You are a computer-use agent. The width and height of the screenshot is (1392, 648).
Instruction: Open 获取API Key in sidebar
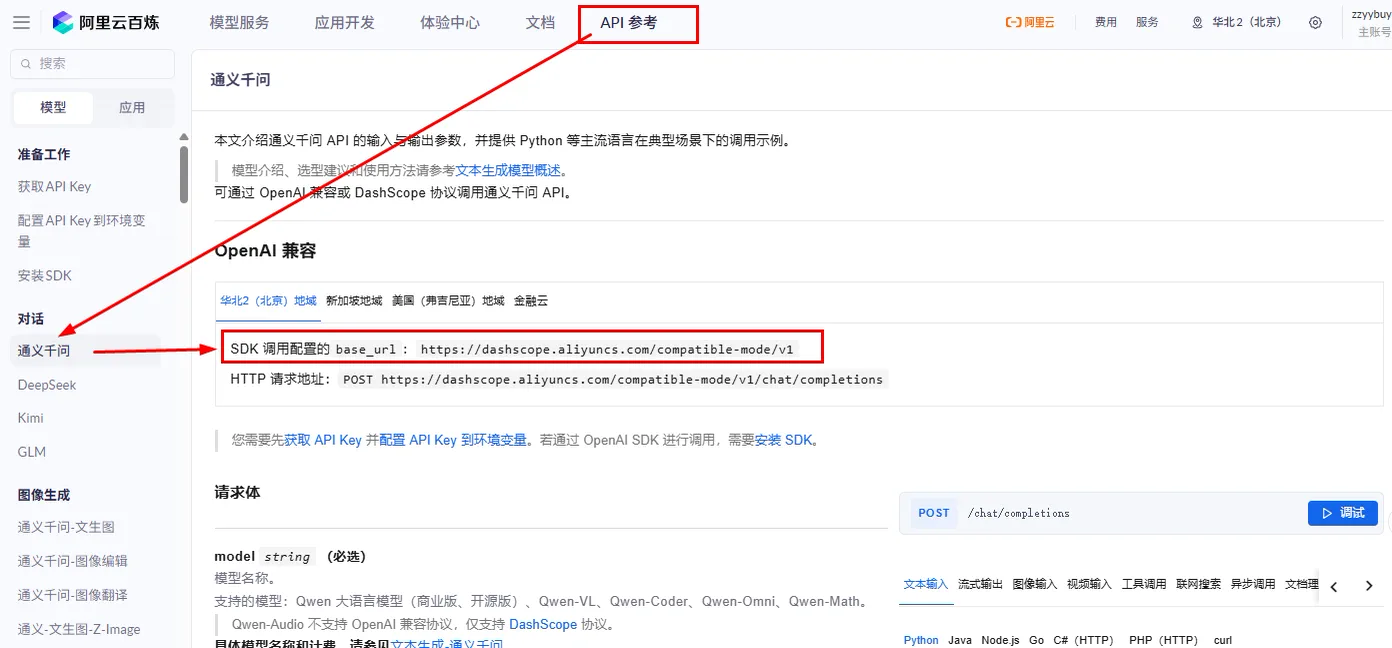[x=54, y=186]
